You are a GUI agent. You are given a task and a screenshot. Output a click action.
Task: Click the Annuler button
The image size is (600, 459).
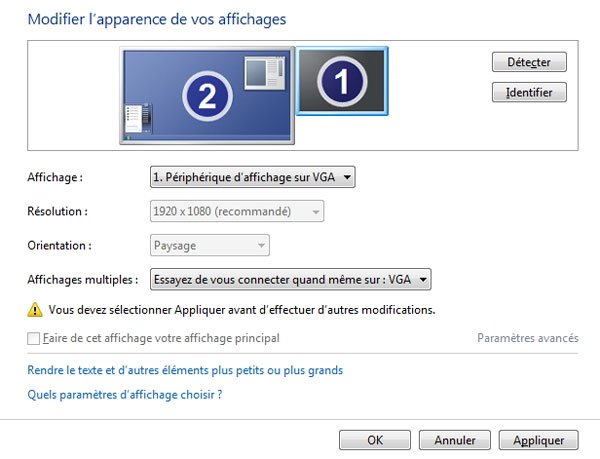pyautogui.click(x=454, y=440)
